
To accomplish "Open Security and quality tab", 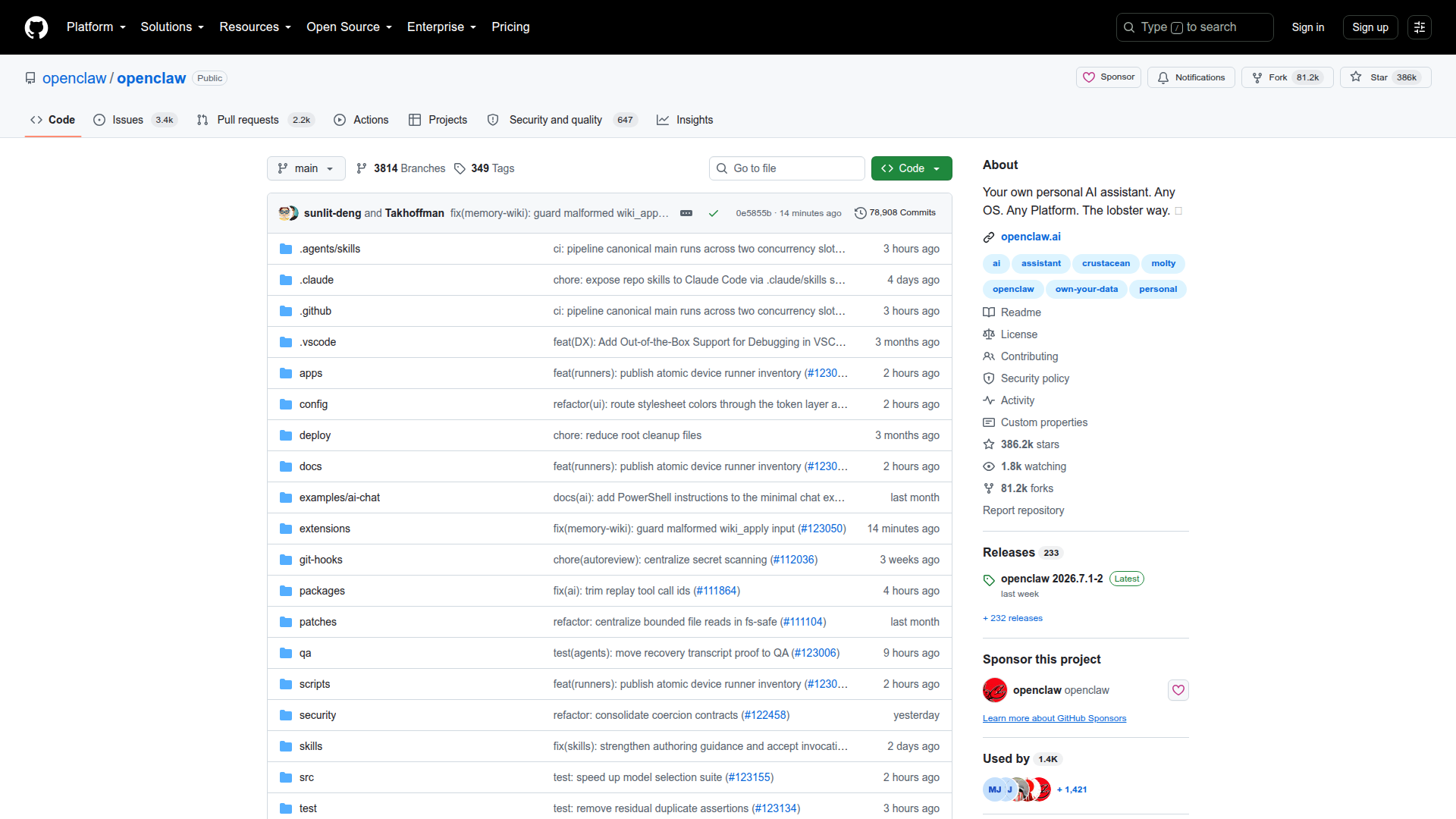I will coord(562,120).
